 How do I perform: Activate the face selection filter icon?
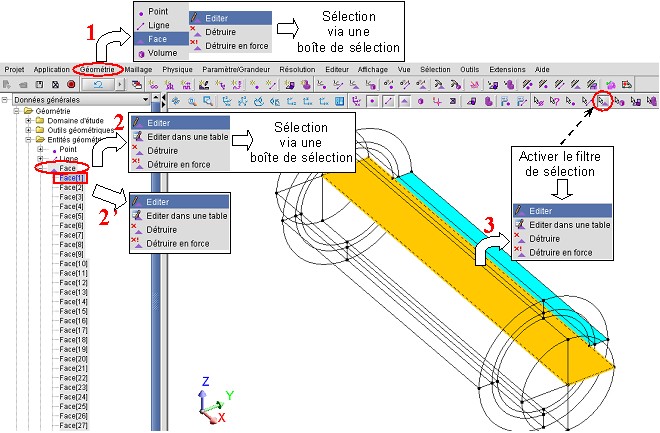point(604,101)
